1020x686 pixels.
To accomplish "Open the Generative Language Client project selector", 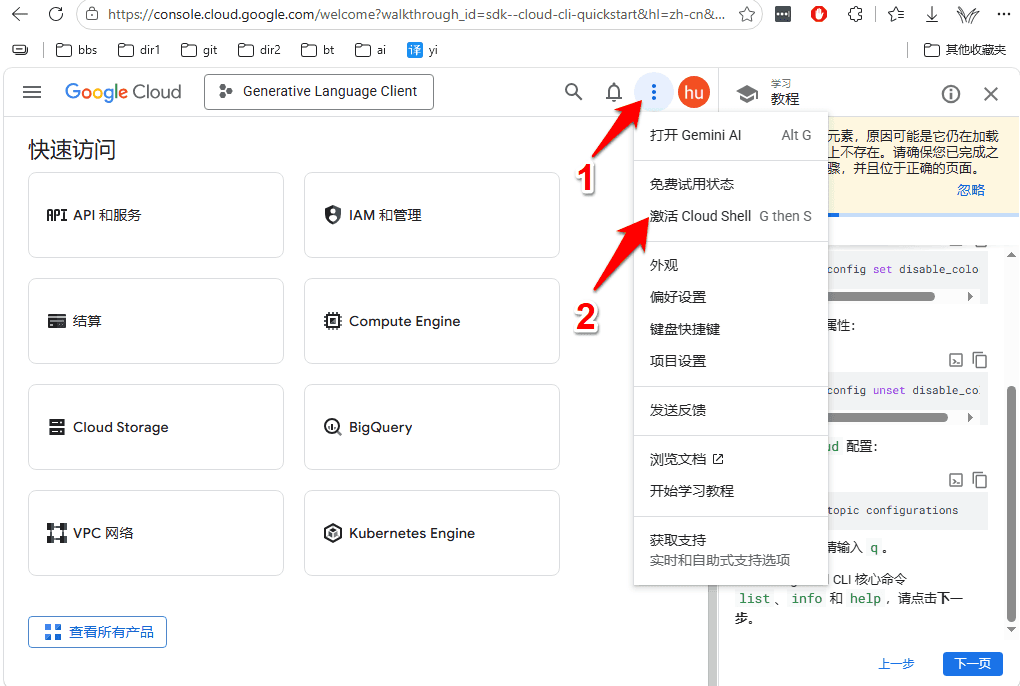I will tap(319, 92).
